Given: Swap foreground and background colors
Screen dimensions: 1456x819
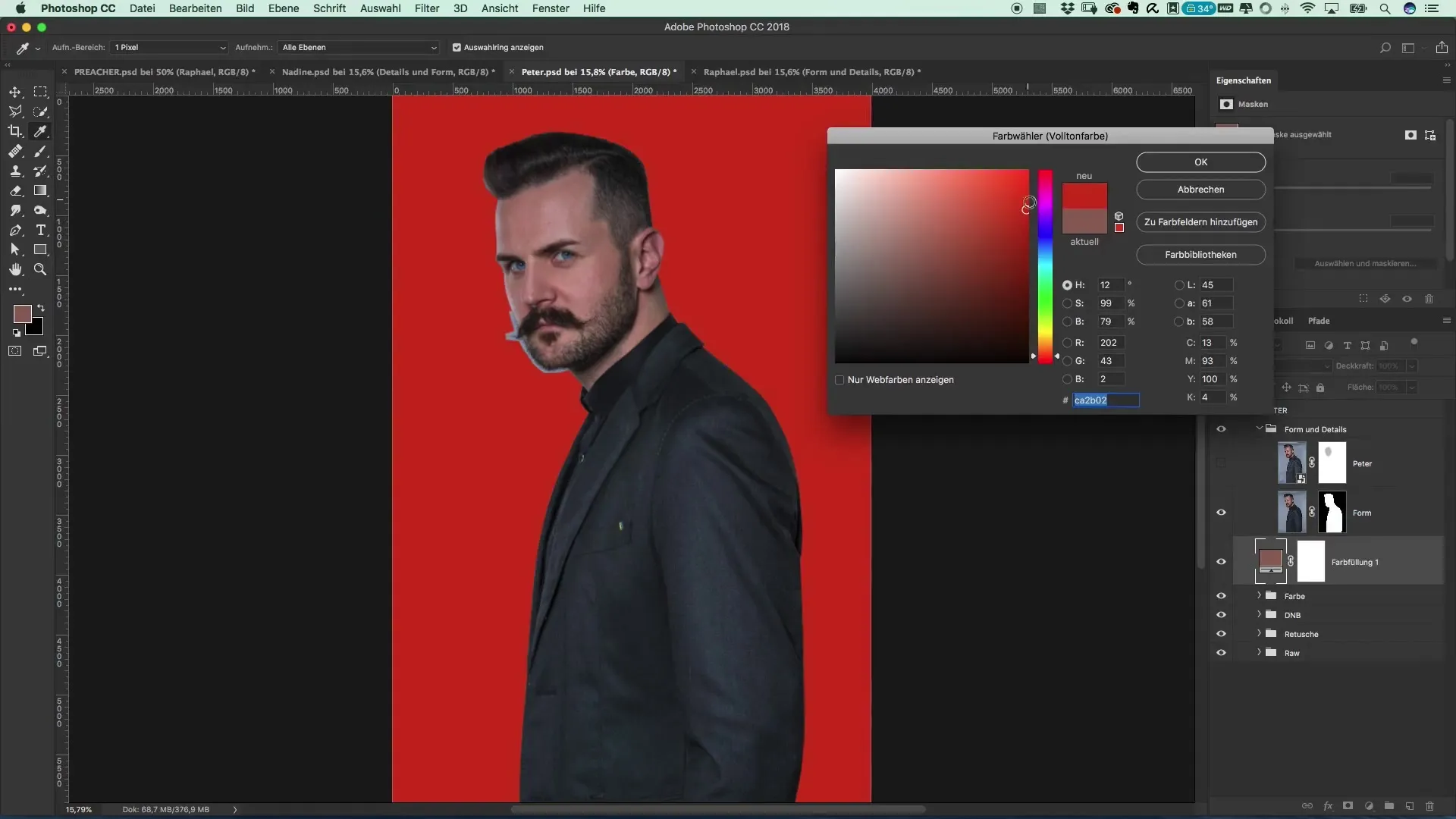Looking at the screenshot, I should [x=41, y=308].
